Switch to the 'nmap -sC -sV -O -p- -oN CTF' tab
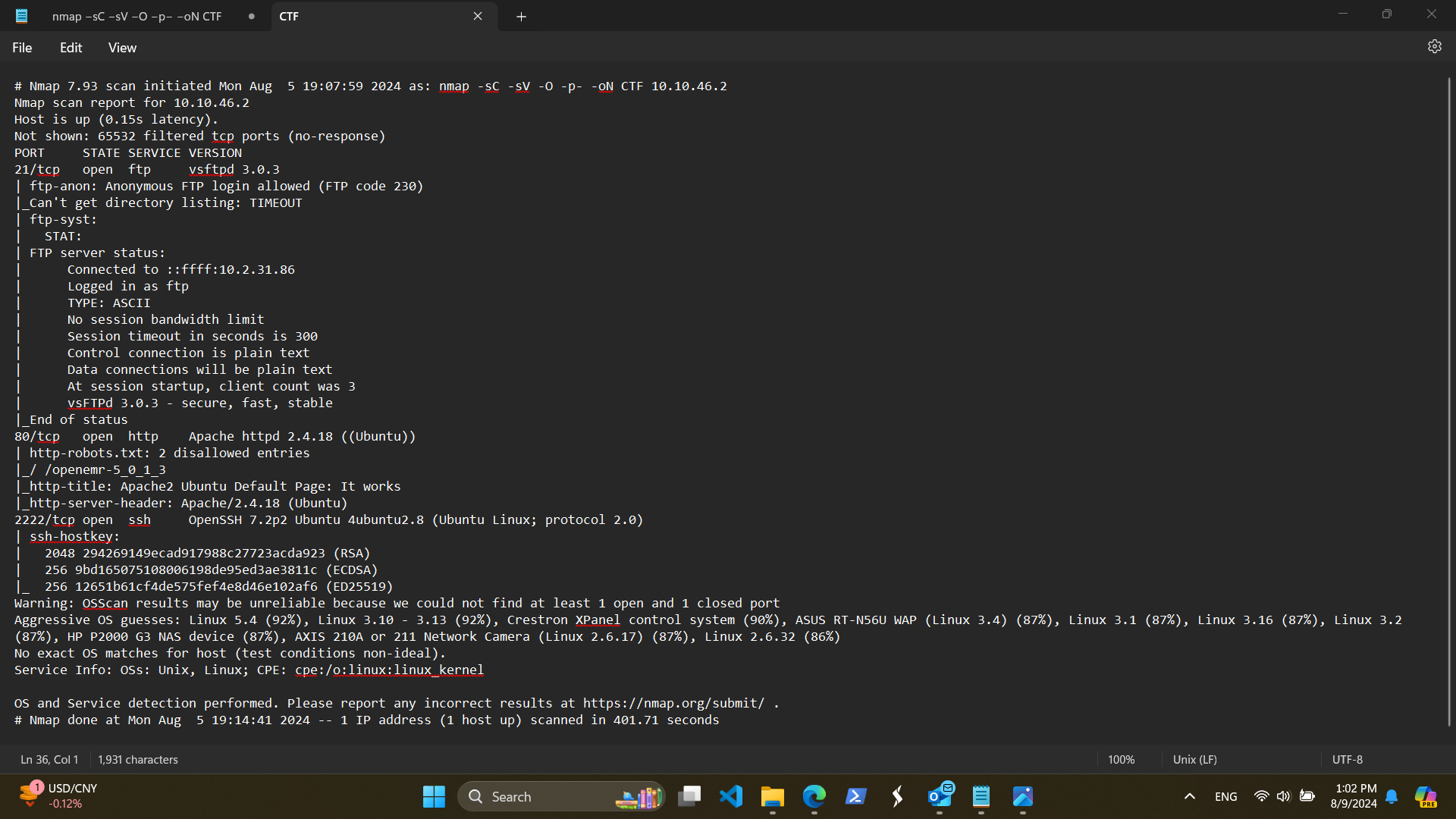Screen dimensions: 1456x819 point(136,16)
